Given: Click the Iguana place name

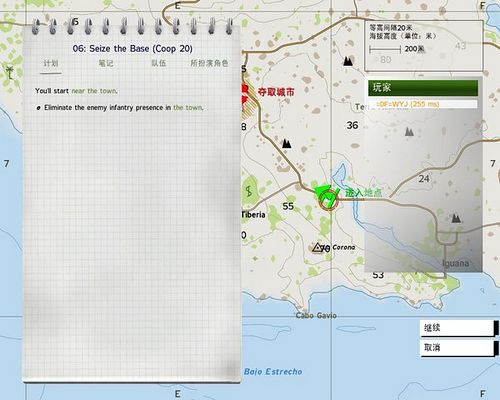Looking at the screenshot, I should 455,263.
